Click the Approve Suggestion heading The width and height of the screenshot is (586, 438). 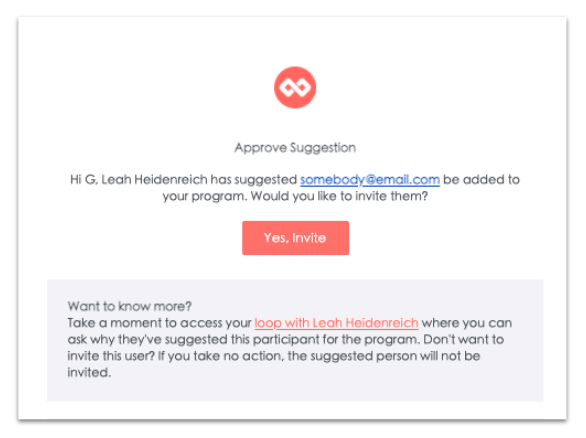(295, 148)
